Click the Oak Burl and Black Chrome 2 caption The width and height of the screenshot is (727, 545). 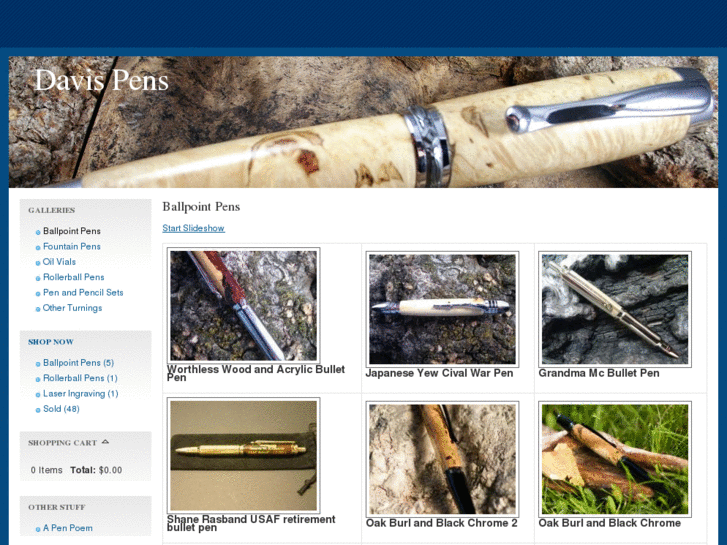441,523
